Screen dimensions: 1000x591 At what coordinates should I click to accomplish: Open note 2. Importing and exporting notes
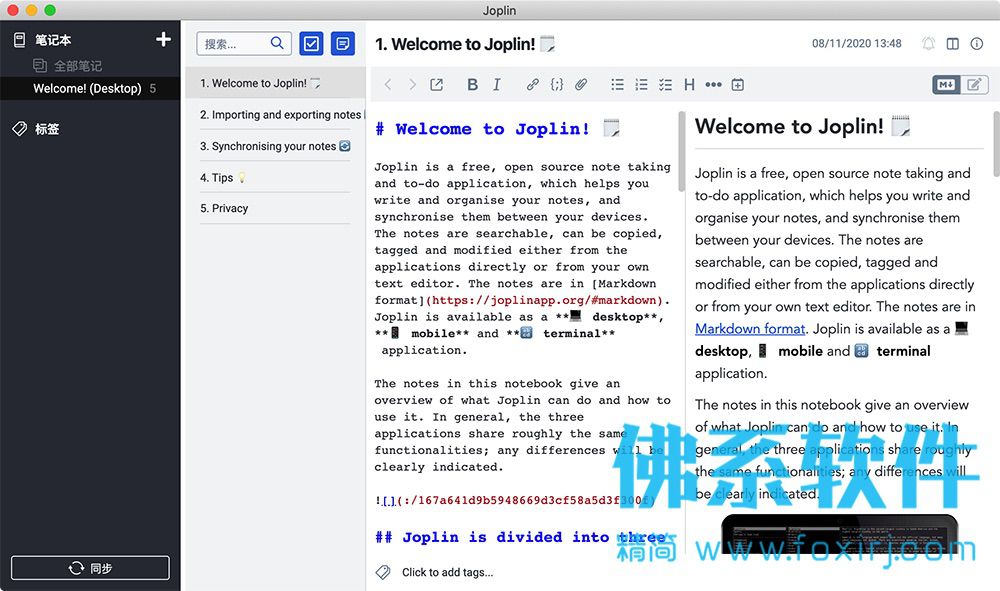tap(275, 115)
